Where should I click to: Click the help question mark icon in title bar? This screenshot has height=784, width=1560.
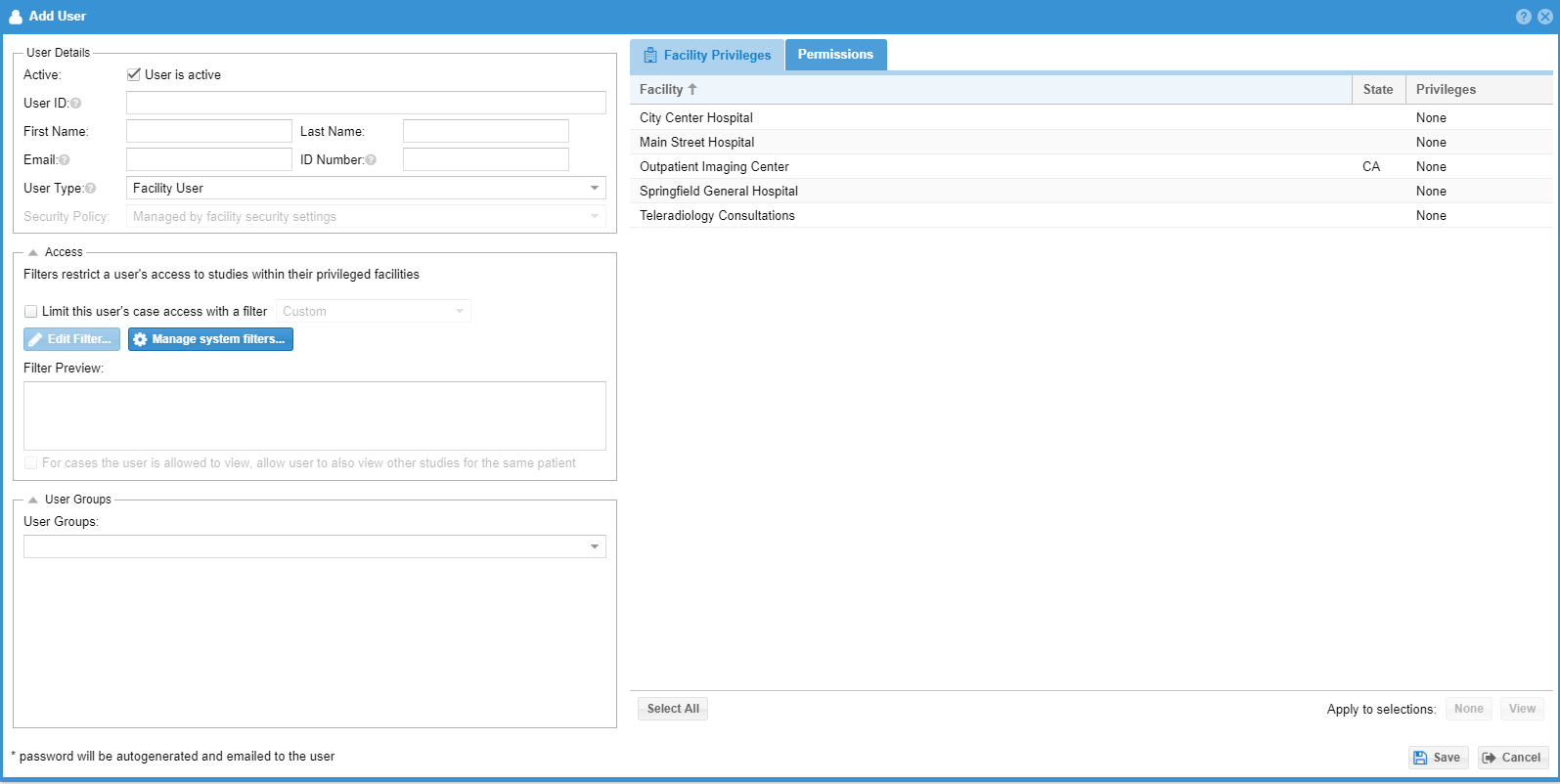(1524, 17)
